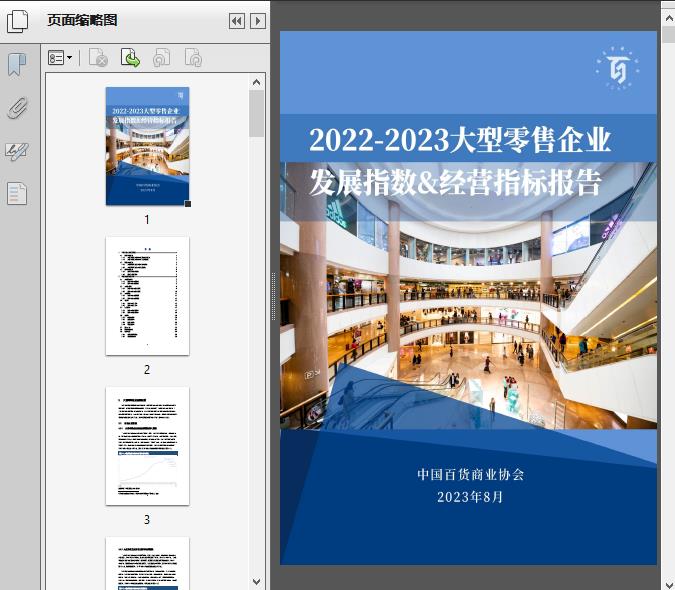Click the page number label 2
675x590 pixels.
click(x=147, y=370)
